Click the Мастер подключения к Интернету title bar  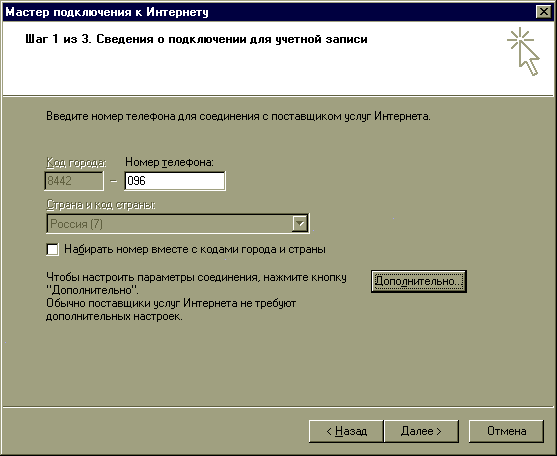pos(270,12)
